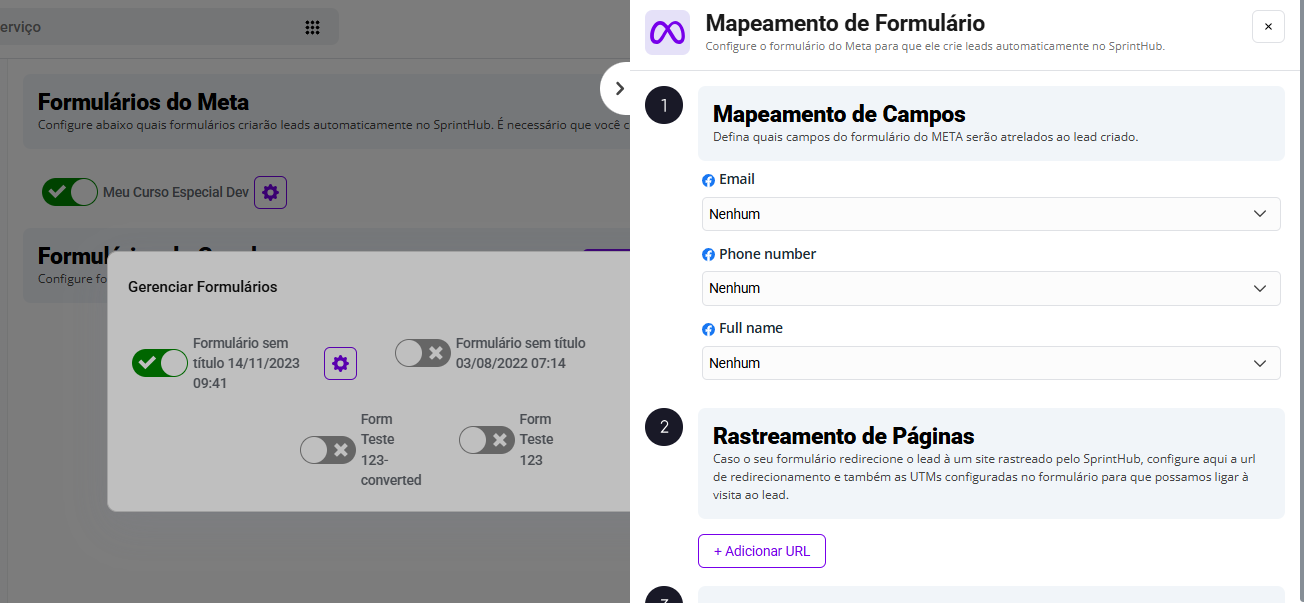Image resolution: width=1304 pixels, height=603 pixels.
Task: Open gear settings for Formulário sem título 14/11/2023
Action: 340,363
